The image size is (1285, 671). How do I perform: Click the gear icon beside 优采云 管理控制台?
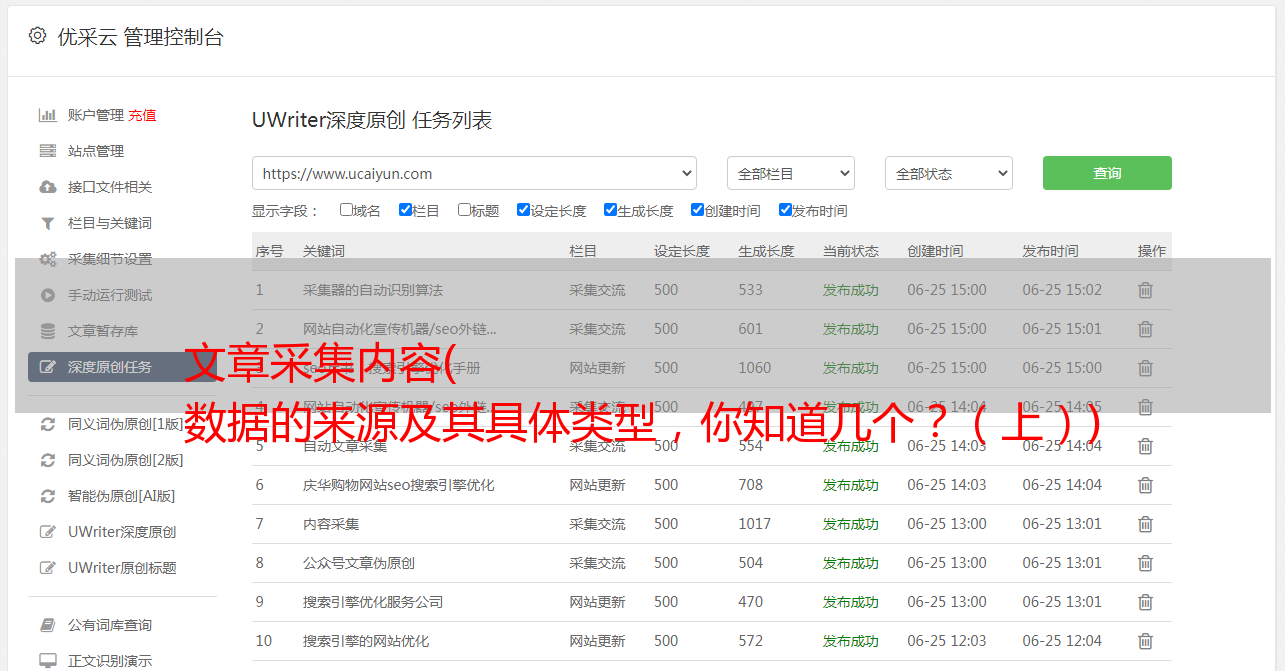(37, 36)
